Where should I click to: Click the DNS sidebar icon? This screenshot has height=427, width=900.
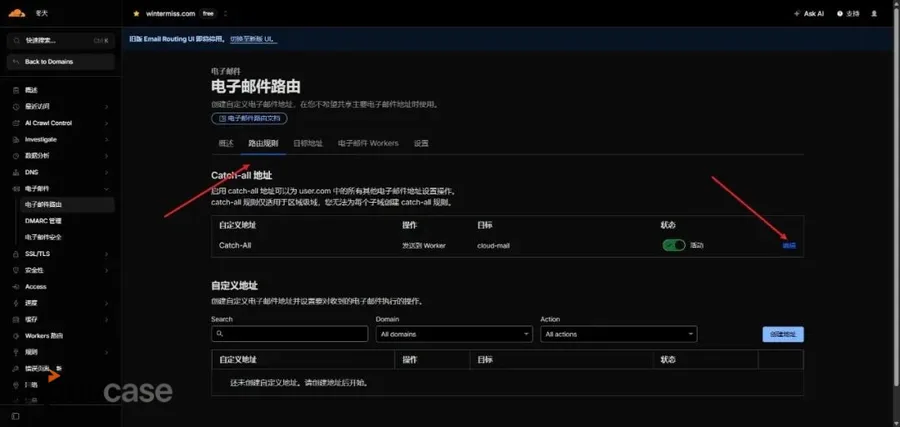[x=15, y=172]
